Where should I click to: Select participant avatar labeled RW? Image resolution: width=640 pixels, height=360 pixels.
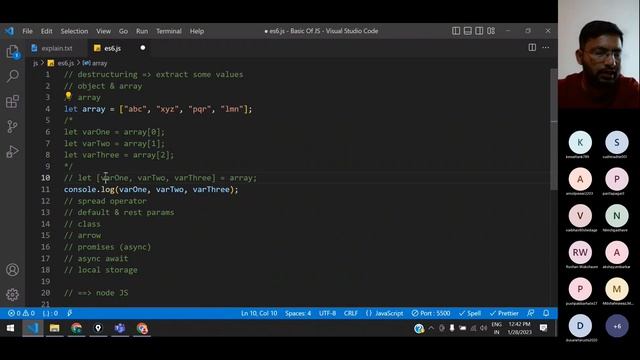point(580,253)
